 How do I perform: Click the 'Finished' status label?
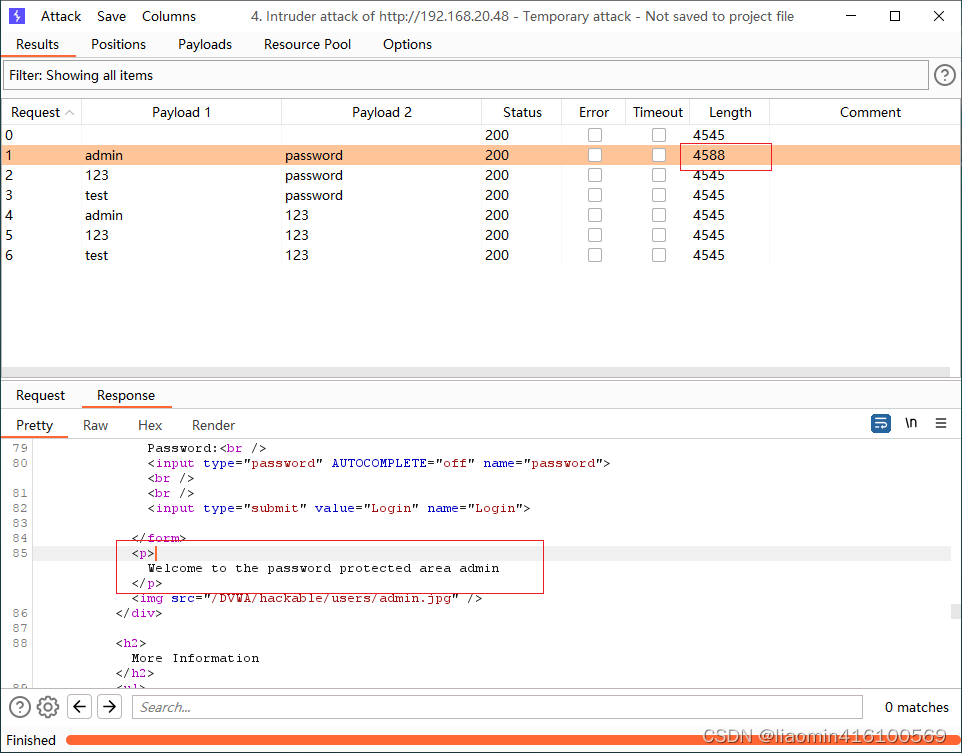(x=31, y=740)
